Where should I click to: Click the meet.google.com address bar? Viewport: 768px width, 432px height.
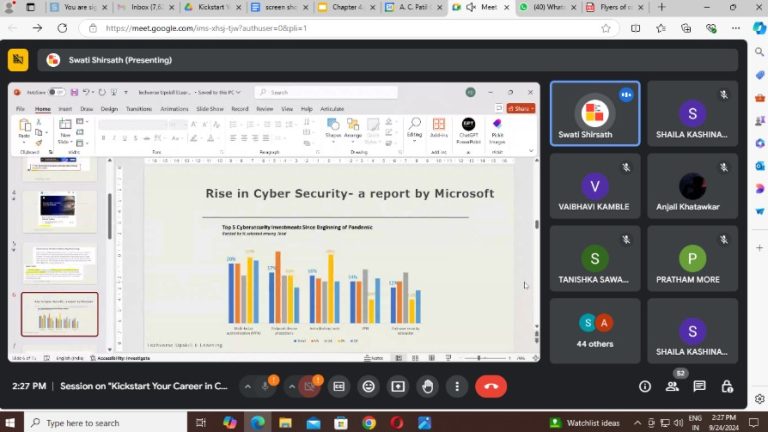click(x=300, y=28)
